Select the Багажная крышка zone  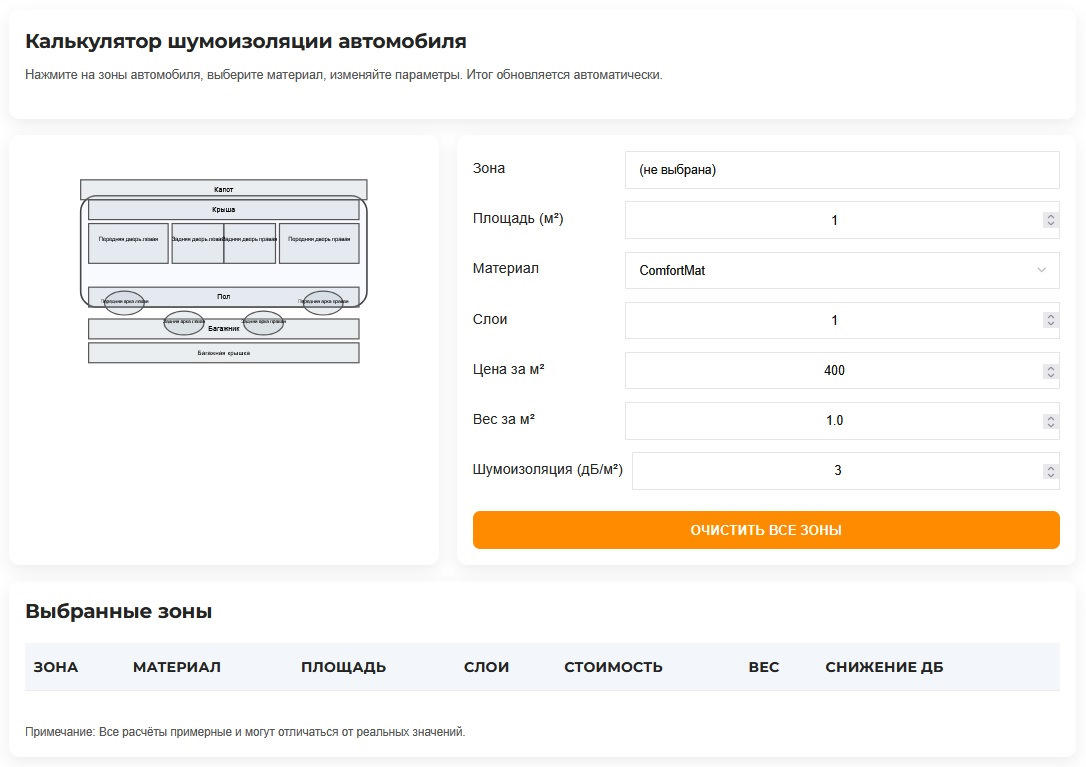click(223, 353)
